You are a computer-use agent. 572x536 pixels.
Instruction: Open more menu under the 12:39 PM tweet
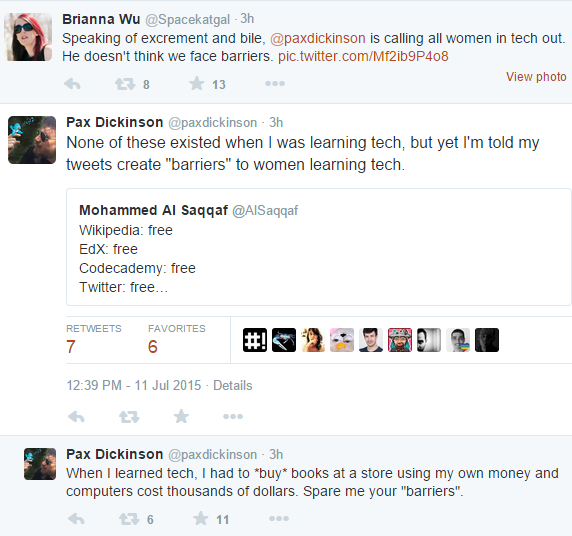coord(233,416)
